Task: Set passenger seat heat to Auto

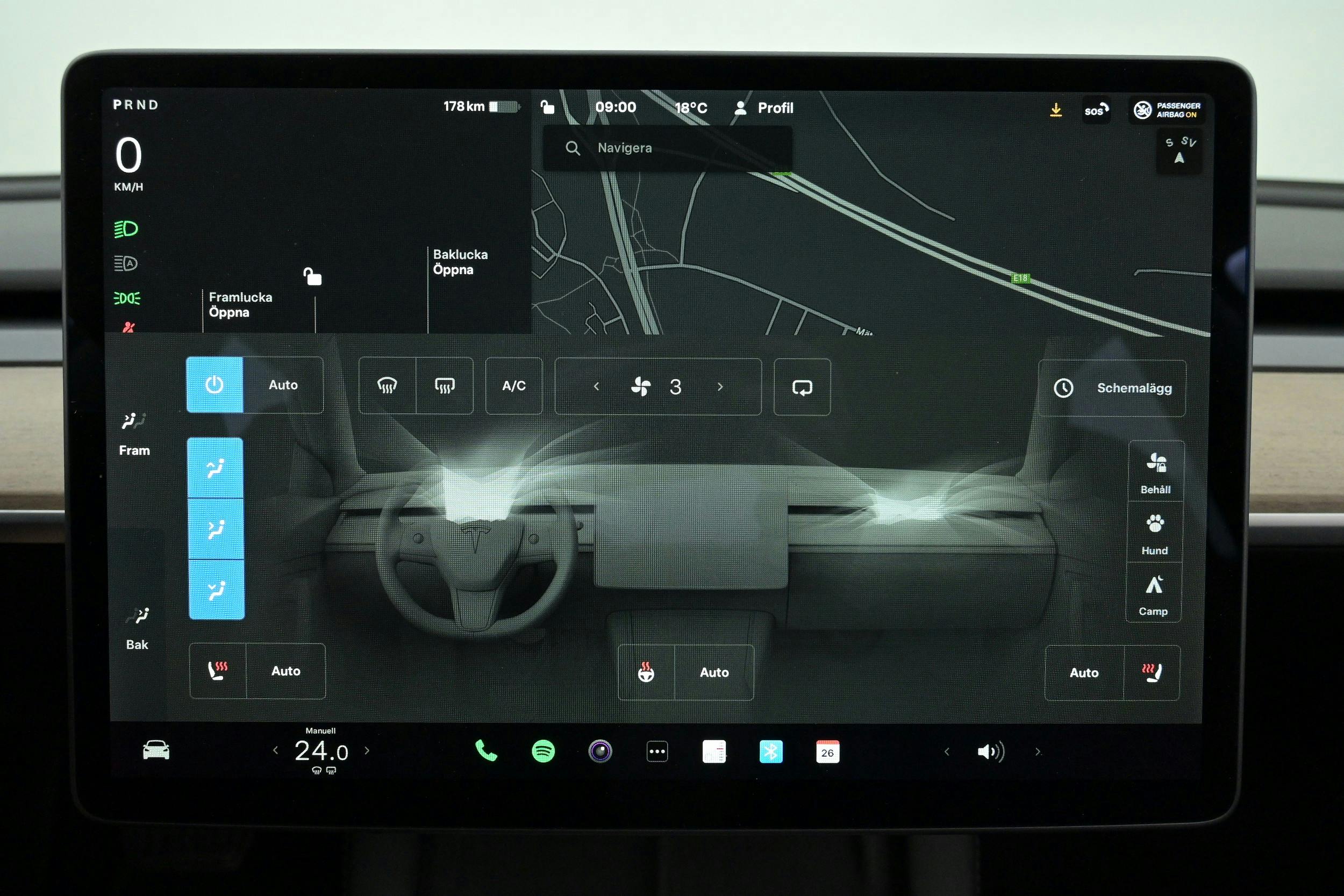Action: pyautogui.click(x=1084, y=672)
